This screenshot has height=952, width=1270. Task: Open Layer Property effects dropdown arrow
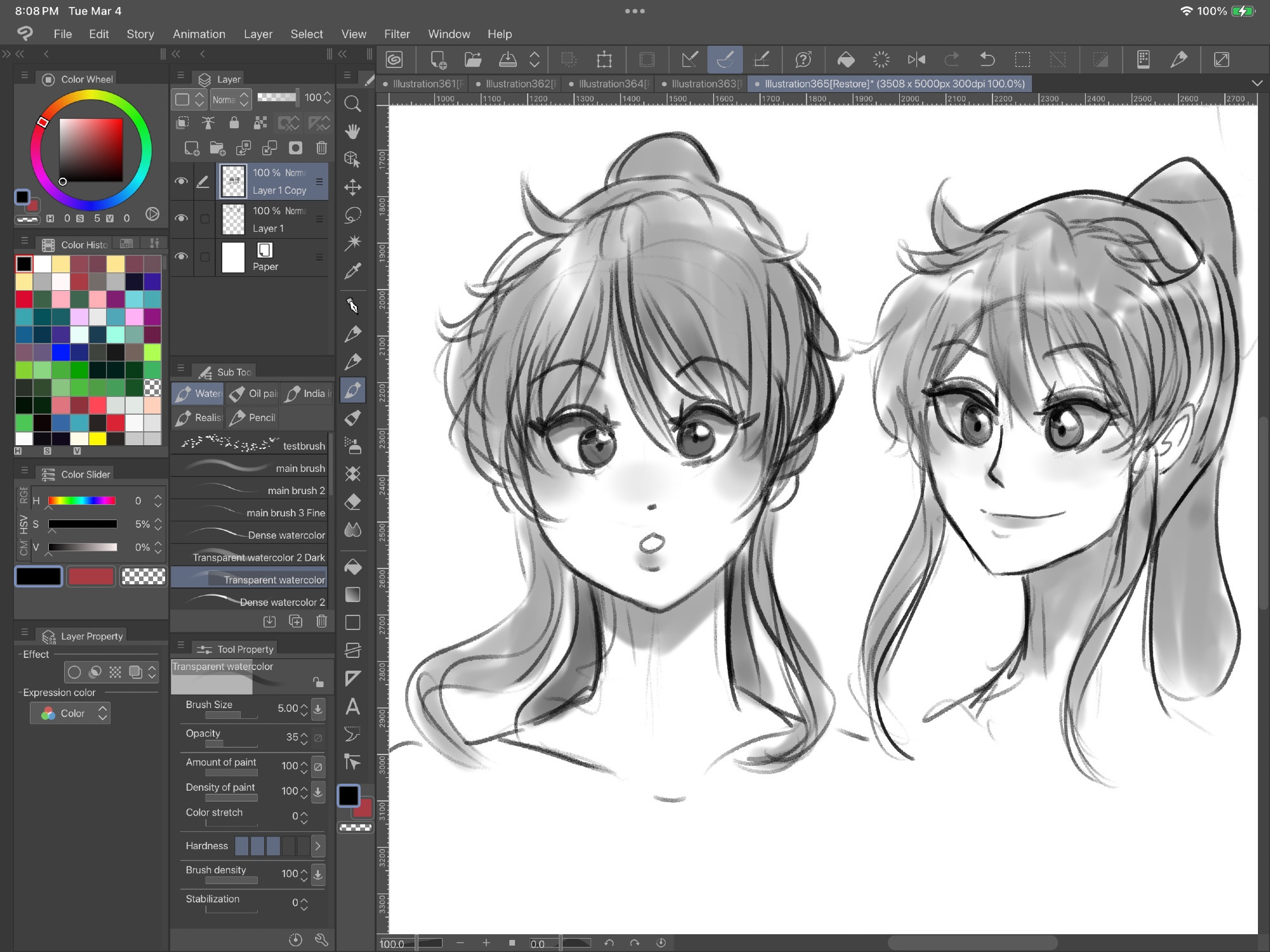coord(152,672)
